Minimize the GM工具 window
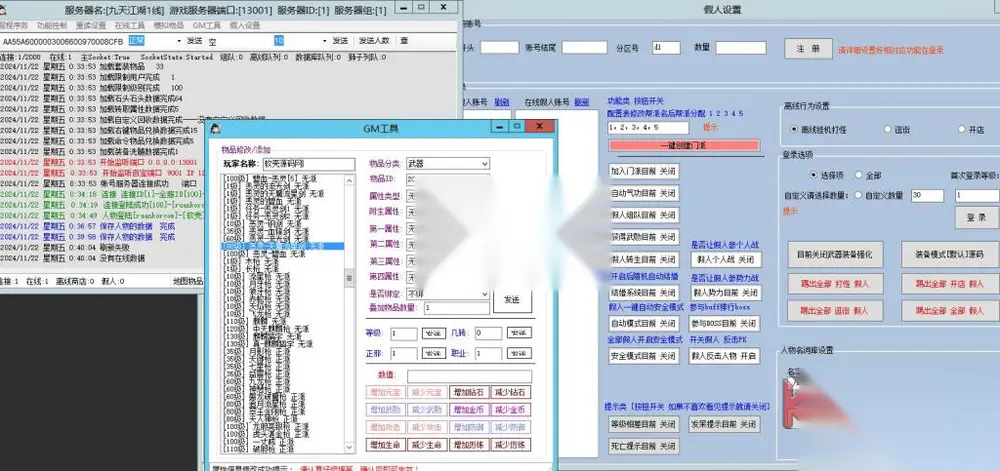This screenshot has height=471, width=1000. point(501,127)
